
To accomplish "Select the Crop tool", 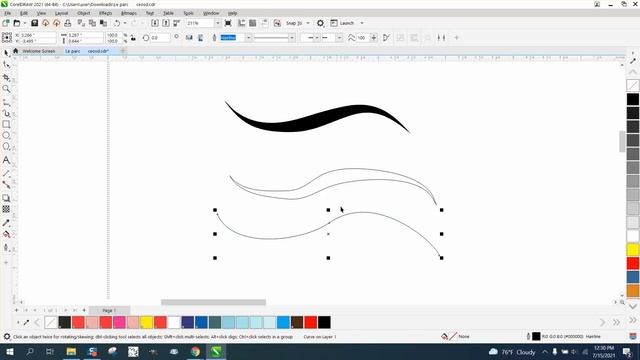I will [6, 77].
